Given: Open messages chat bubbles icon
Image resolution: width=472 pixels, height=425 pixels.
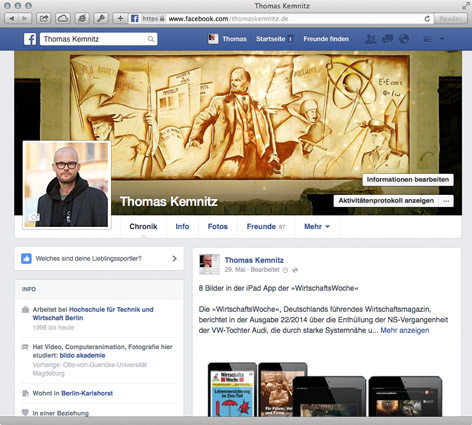Looking at the screenshot, I should click(387, 39).
